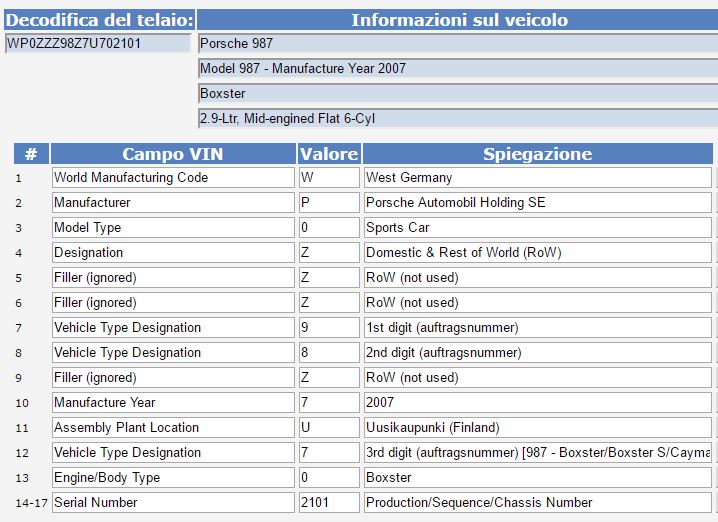Click the 'Manufacture Year' field cell
Image resolution: width=718 pixels, height=522 pixels.
[x=173, y=402]
